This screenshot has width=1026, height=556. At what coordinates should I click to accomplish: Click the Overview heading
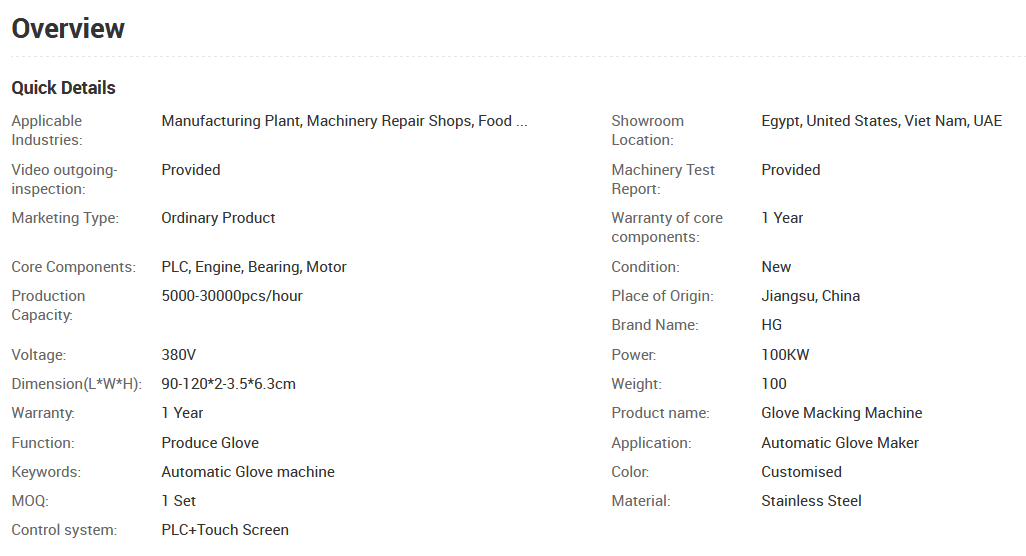coord(68,29)
